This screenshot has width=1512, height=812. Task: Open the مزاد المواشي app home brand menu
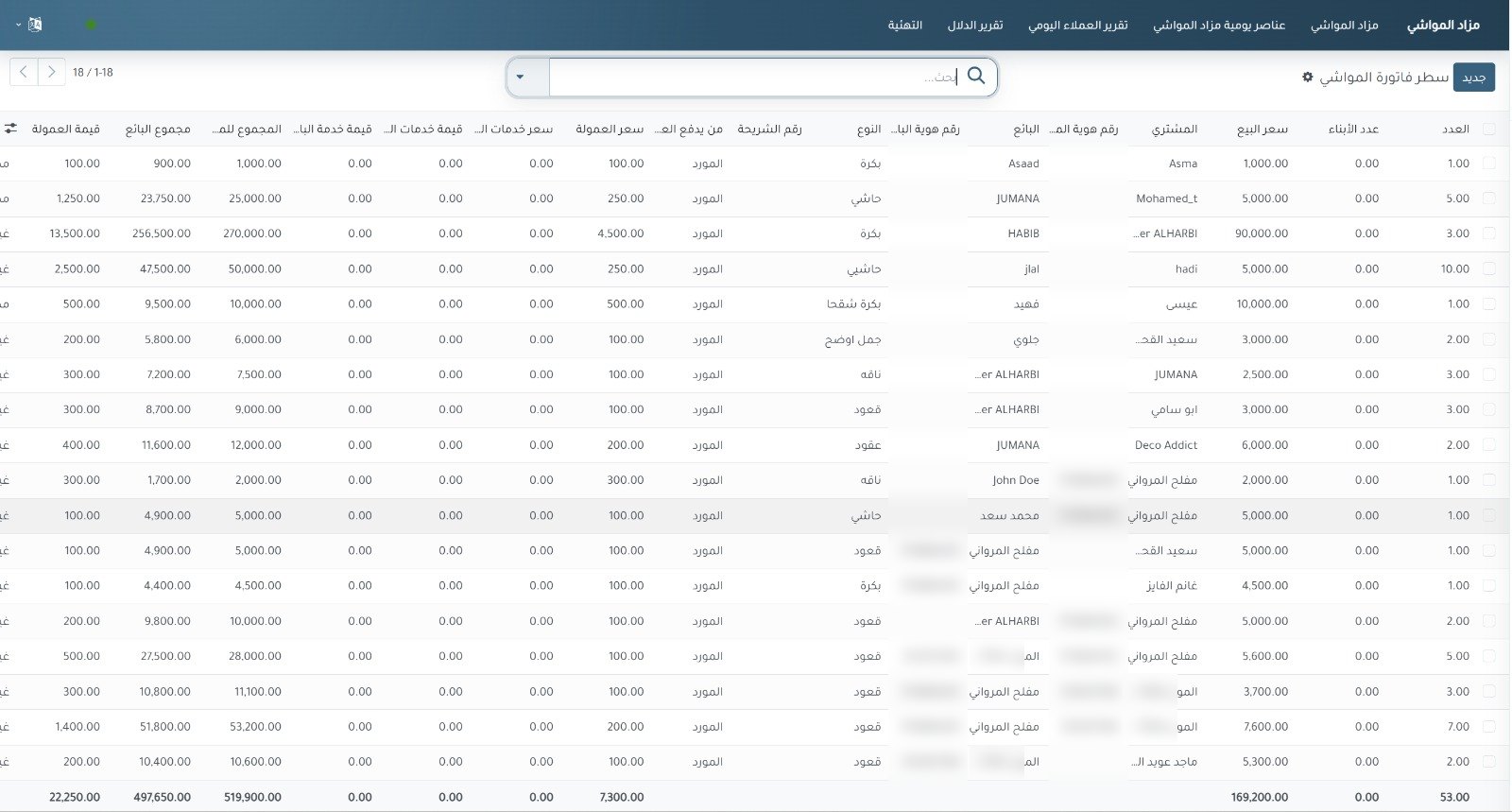(x=1443, y=25)
